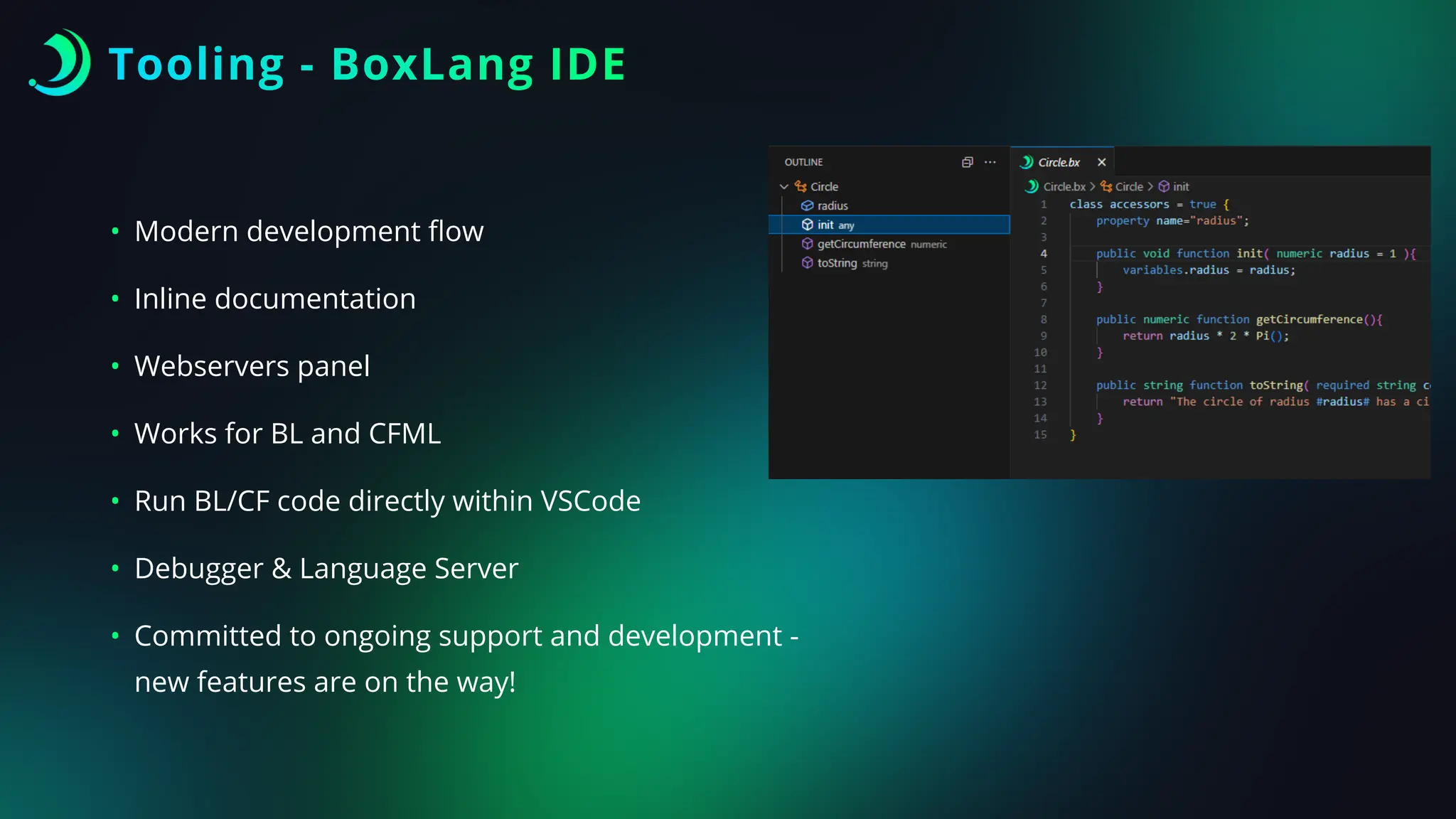The width and height of the screenshot is (1456, 819).
Task: Close the Circle.bx tab
Action: [1101, 162]
